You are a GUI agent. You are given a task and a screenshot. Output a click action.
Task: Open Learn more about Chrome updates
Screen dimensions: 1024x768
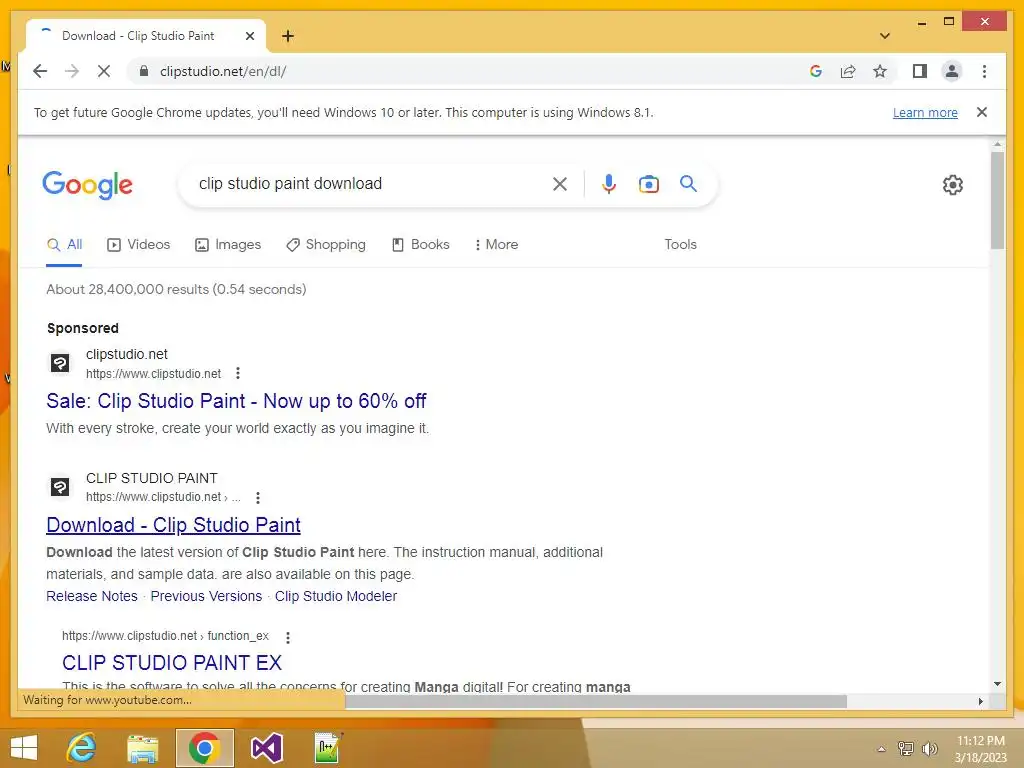point(925,112)
